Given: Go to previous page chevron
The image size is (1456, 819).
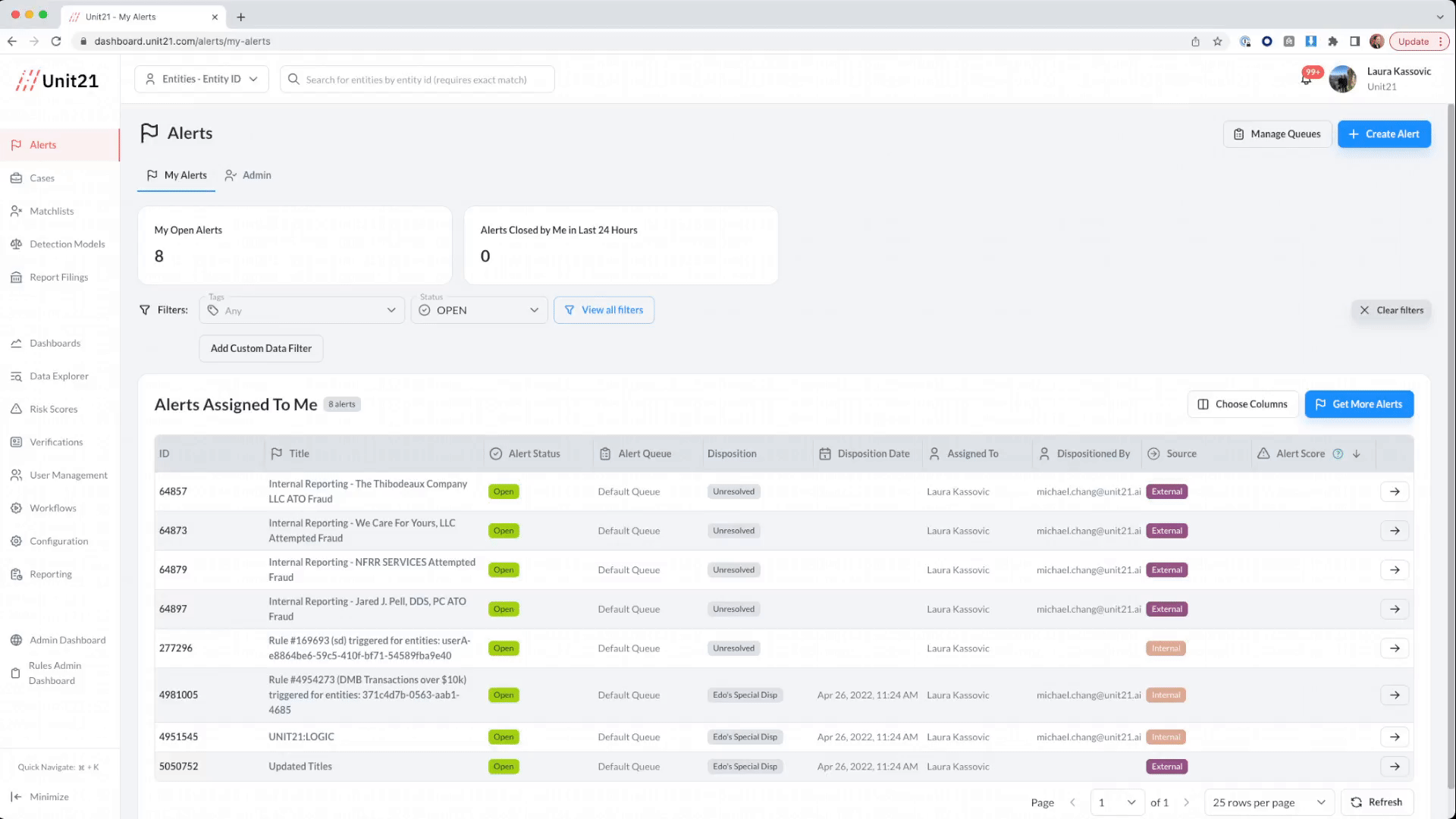Looking at the screenshot, I should coord(1072,802).
